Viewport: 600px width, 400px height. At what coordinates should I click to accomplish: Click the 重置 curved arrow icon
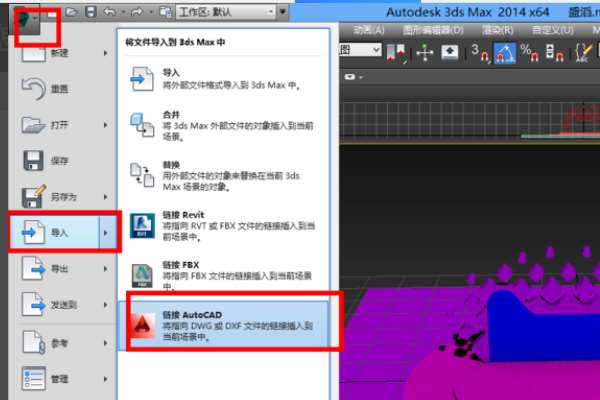point(33,88)
